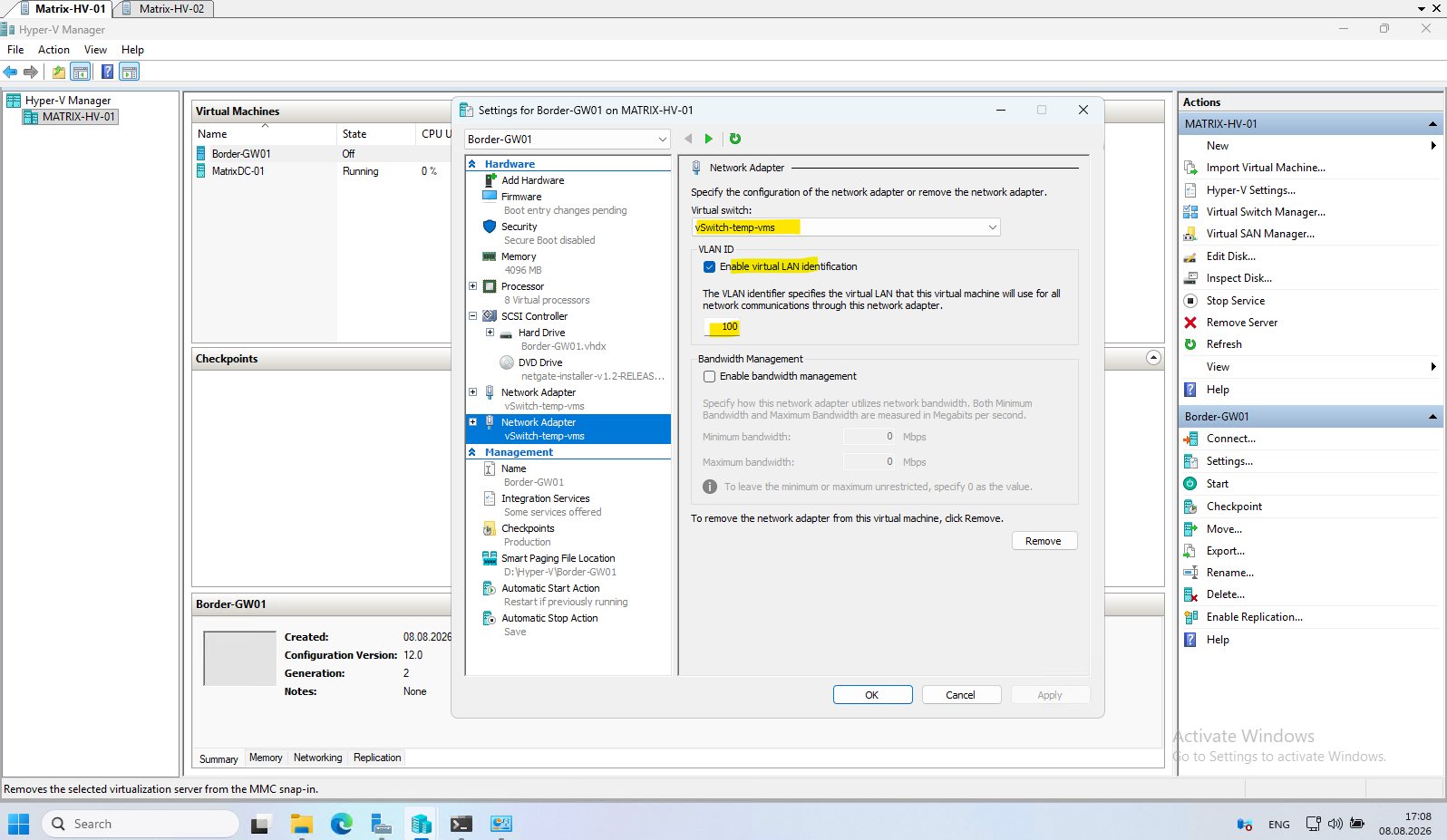This screenshot has width=1447, height=840.
Task: Click the Forward arrow in Hyper-V Manager toolbar
Action: [31, 72]
